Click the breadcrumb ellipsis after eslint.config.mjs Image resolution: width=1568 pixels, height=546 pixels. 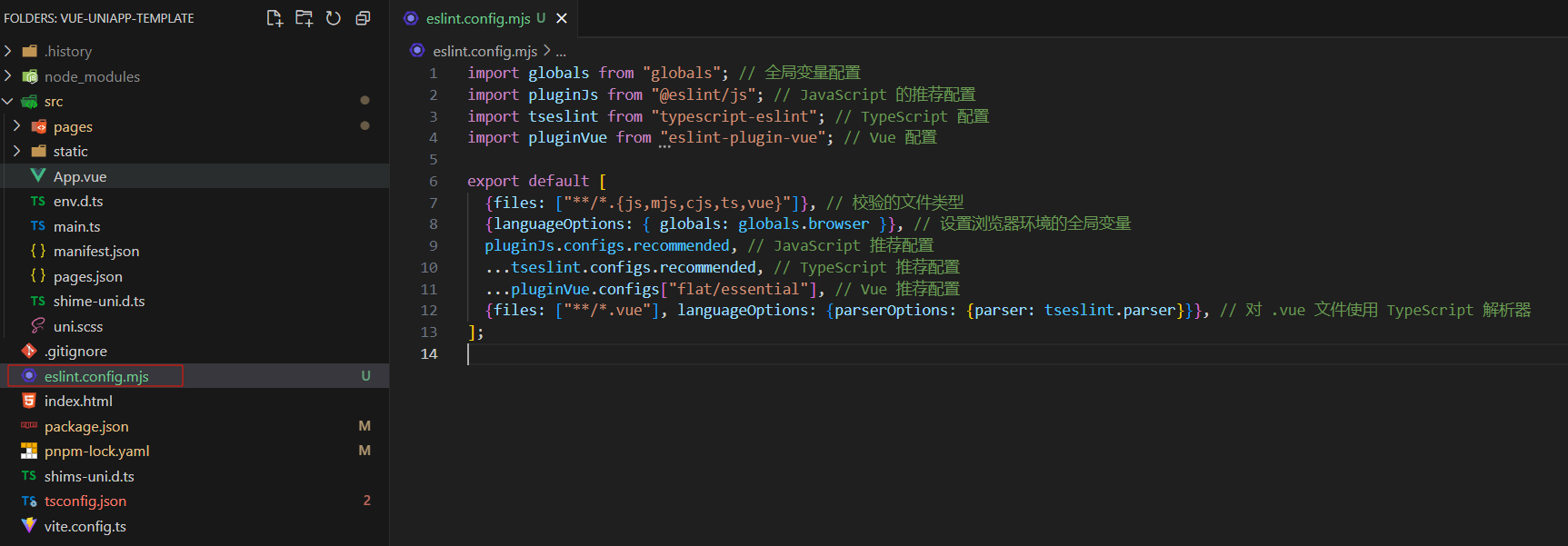[x=561, y=51]
